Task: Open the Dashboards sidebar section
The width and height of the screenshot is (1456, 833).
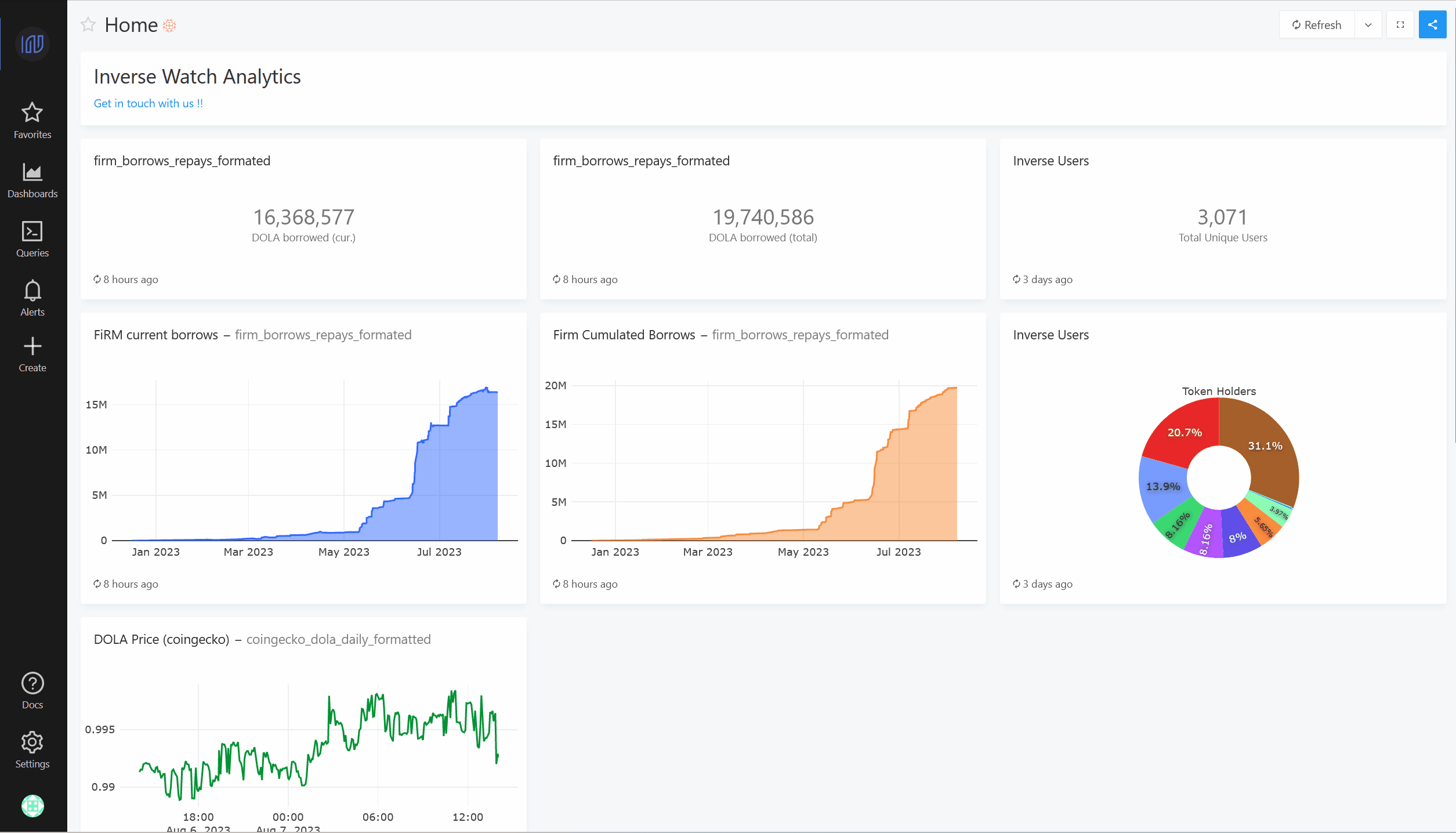Action: 32,180
